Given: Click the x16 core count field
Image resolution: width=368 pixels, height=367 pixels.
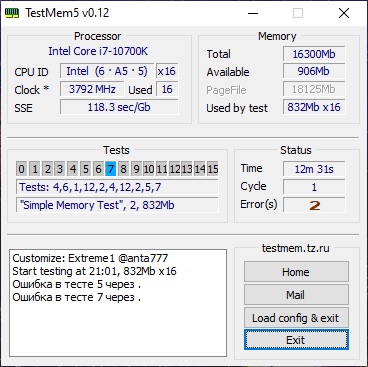Looking at the screenshot, I should (x=167, y=71).
